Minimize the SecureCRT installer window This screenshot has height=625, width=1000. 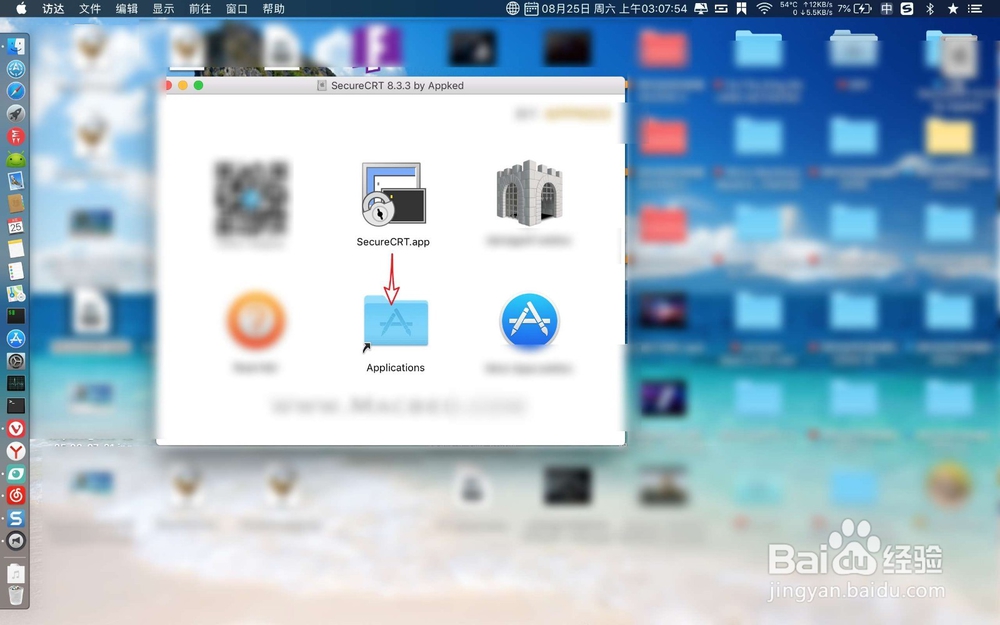click(x=182, y=85)
